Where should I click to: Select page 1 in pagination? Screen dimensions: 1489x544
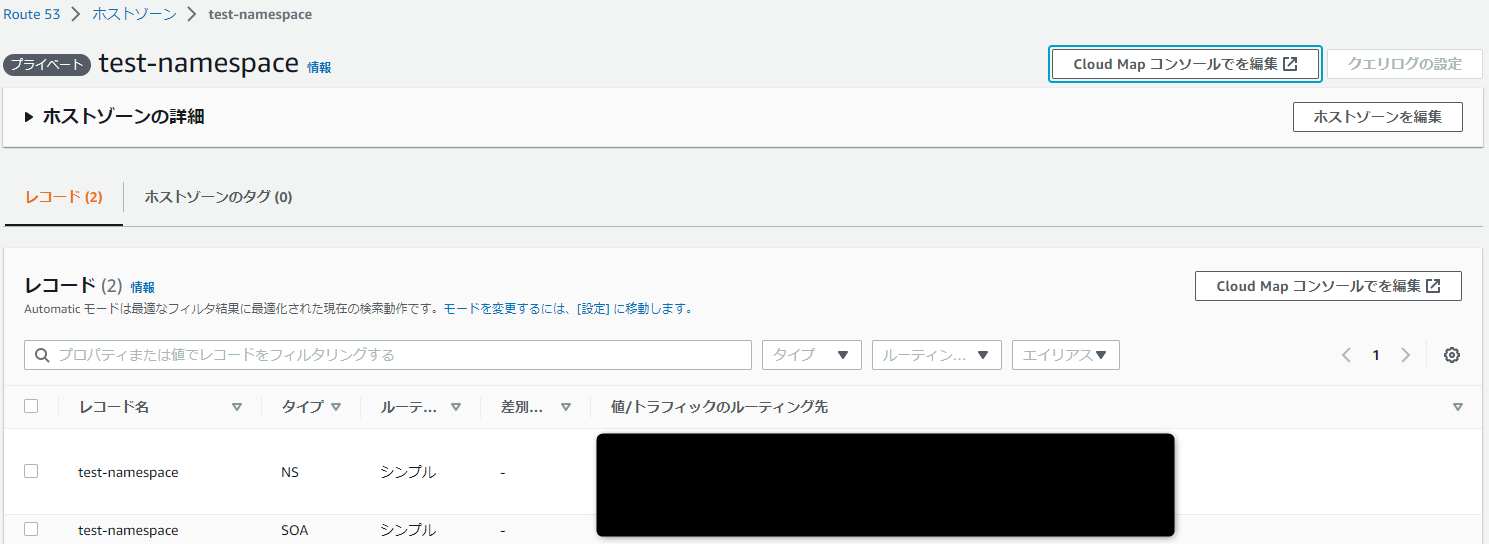coord(1376,355)
